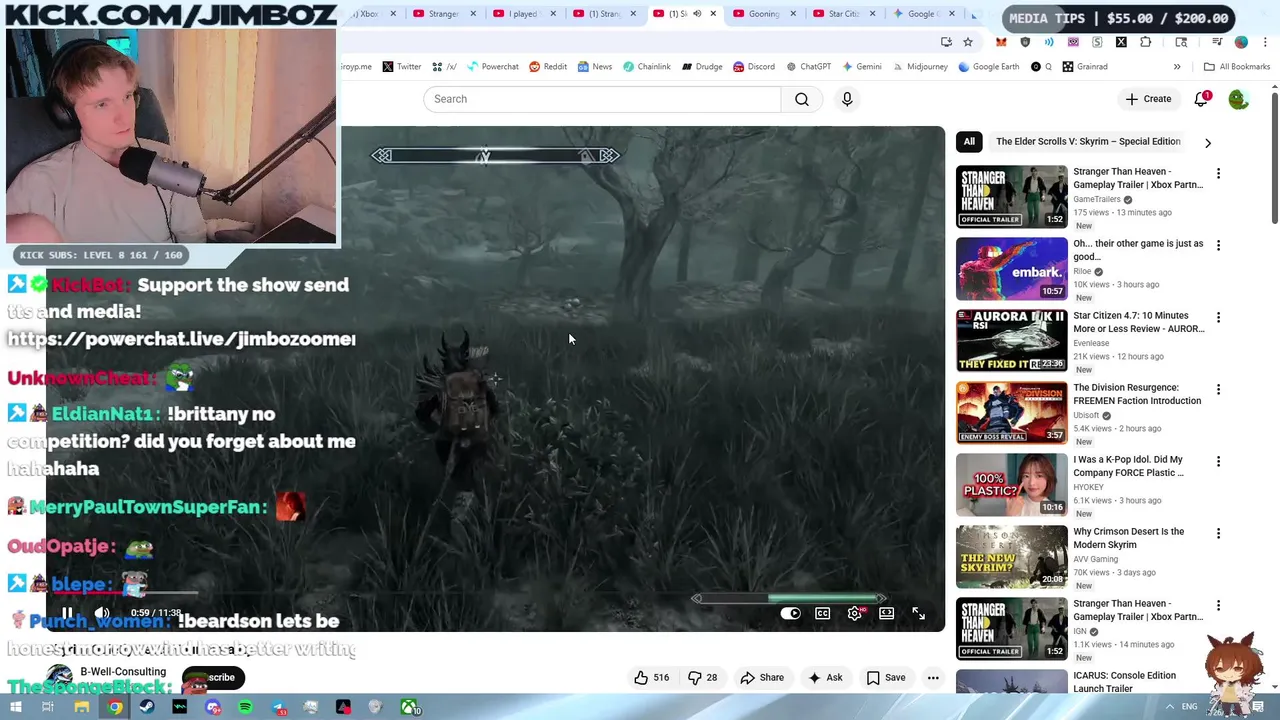1280x720 pixels.
Task: Open Reddit bookmark
Action: point(548,67)
